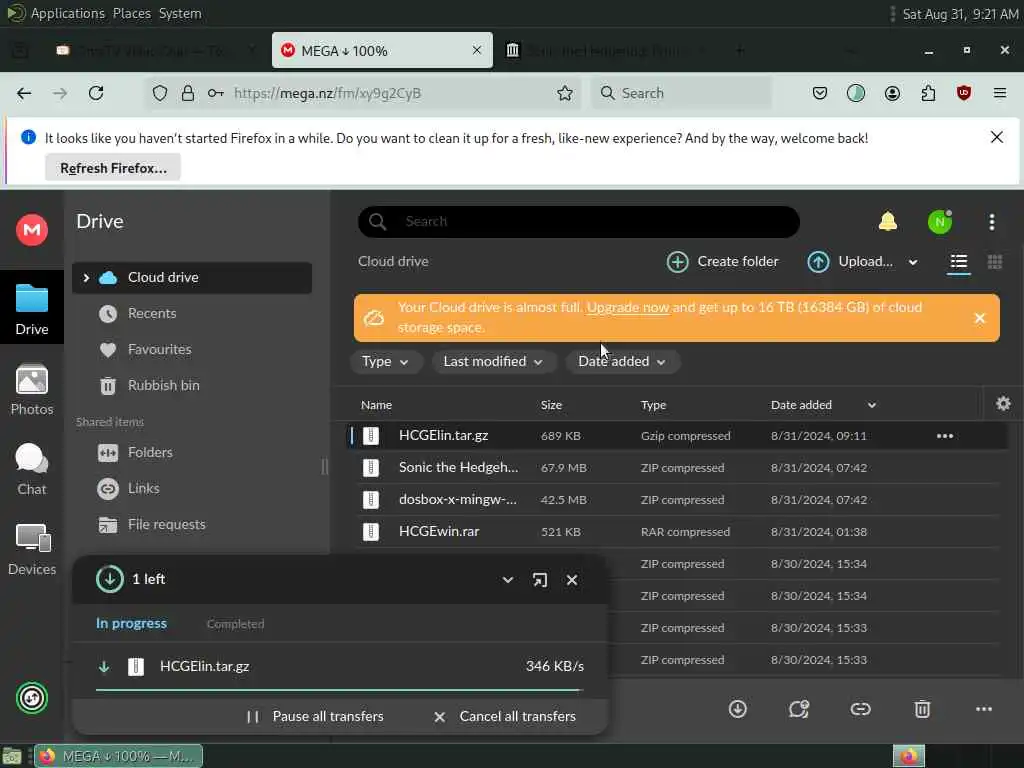
Task: Click the get link icon in bottom toolbar
Action: pos(860,709)
